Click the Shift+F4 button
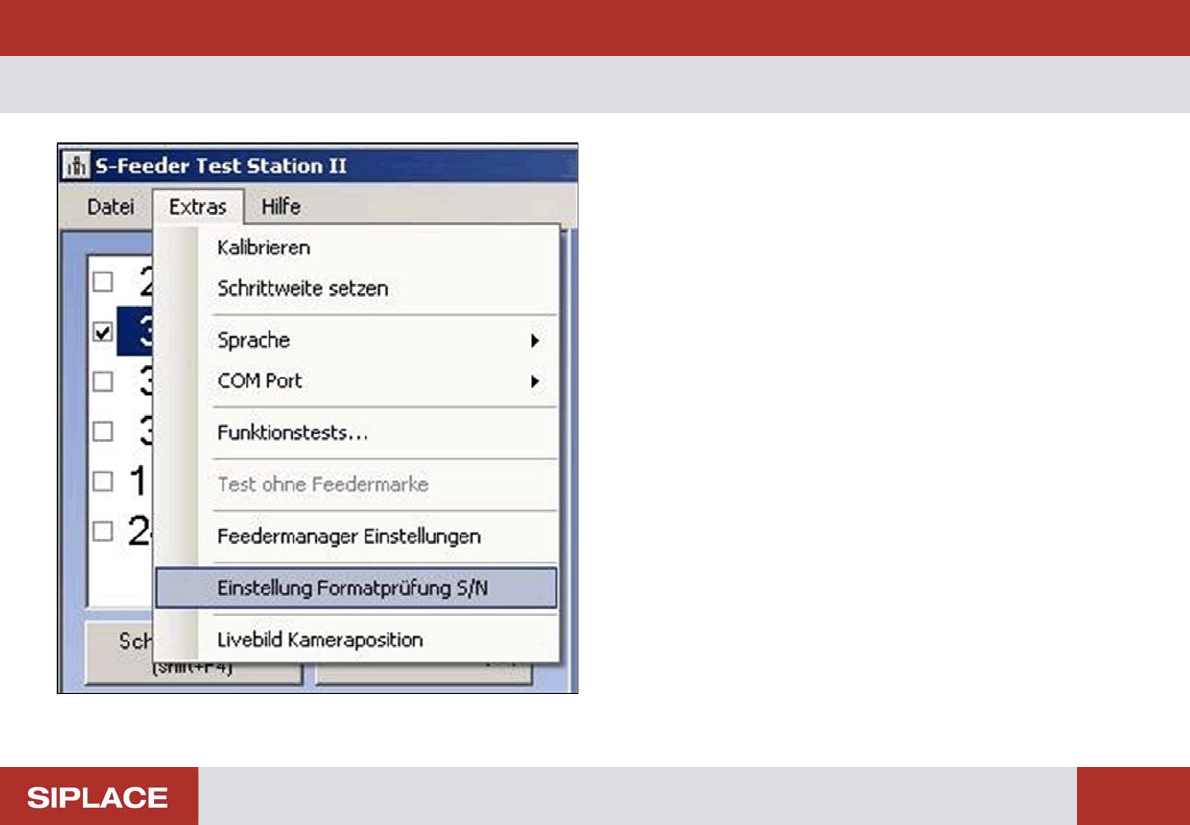 pyautogui.click(x=194, y=653)
